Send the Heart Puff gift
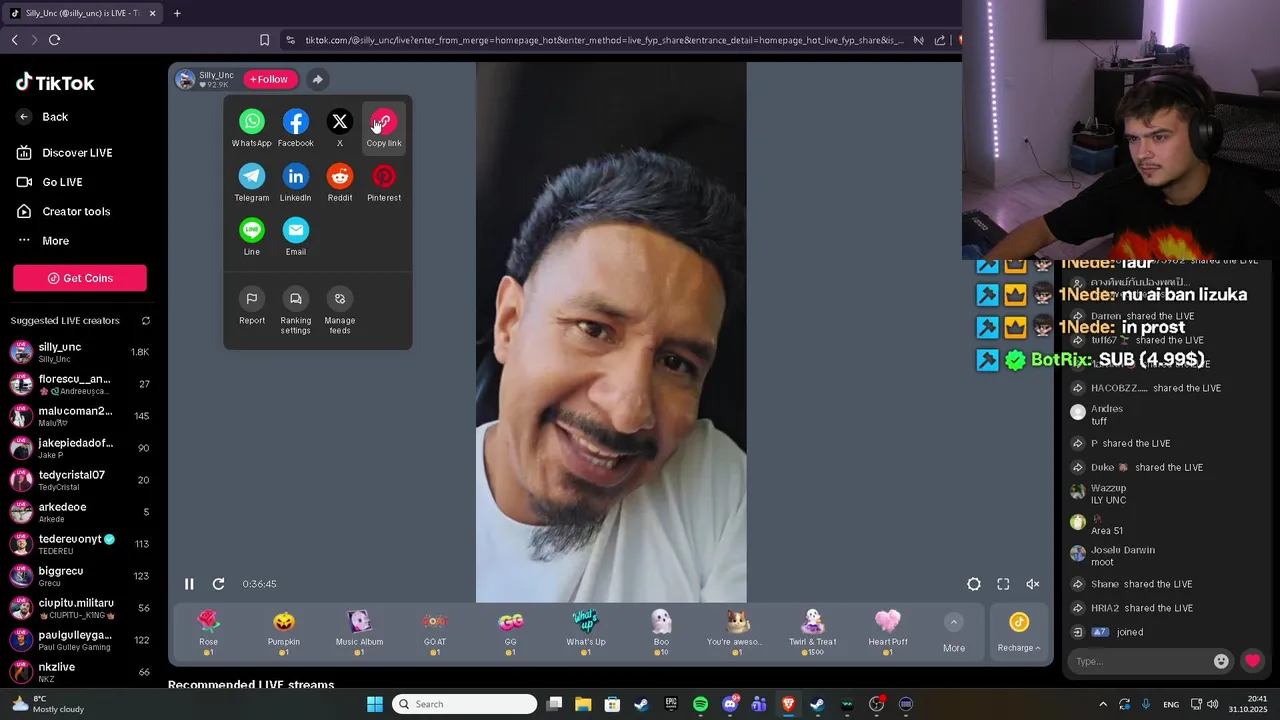The width and height of the screenshot is (1280, 720). tap(888, 633)
